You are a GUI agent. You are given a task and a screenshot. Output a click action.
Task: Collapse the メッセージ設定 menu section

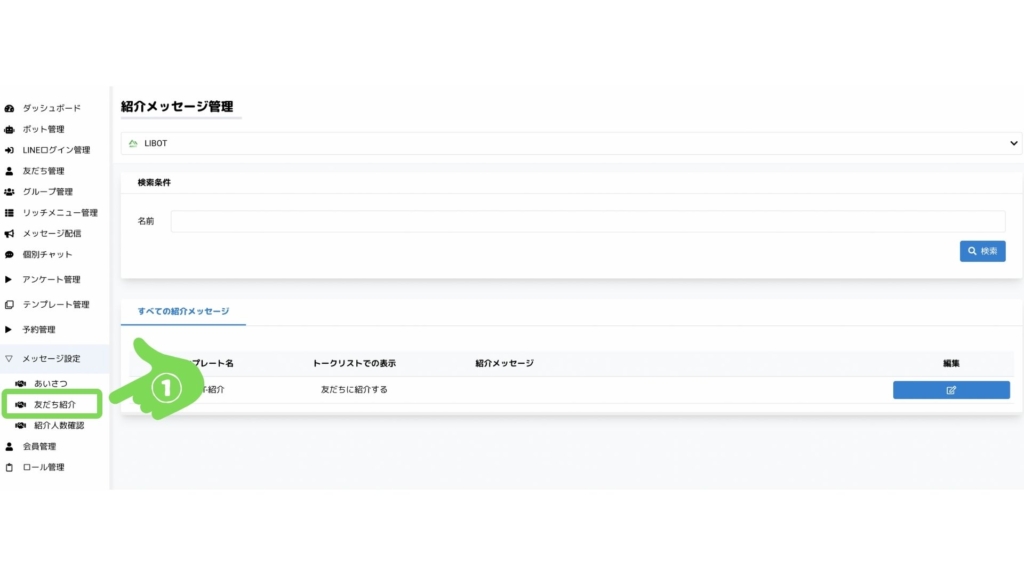pos(50,358)
